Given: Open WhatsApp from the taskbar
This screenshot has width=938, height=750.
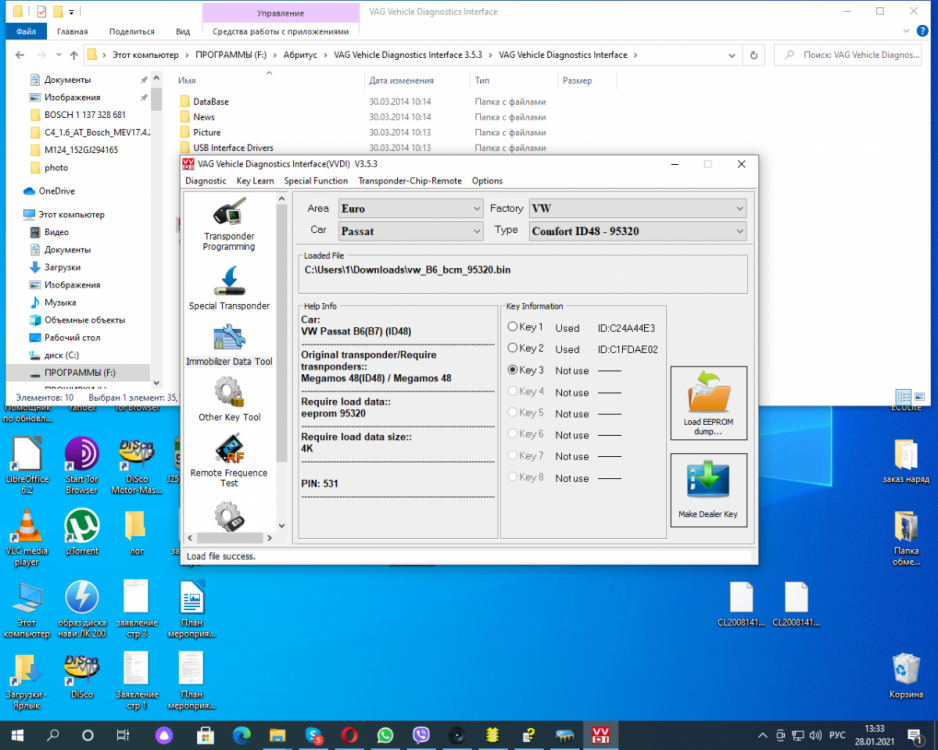Looking at the screenshot, I should click(385, 735).
